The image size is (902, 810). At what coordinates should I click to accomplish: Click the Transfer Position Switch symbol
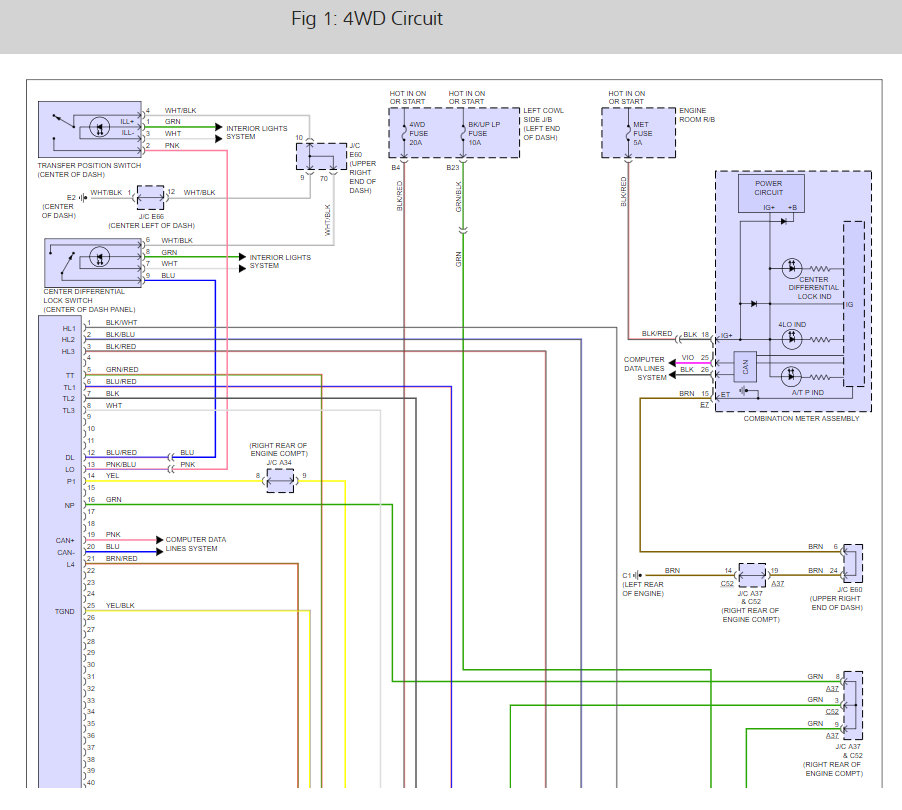point(89,128)
